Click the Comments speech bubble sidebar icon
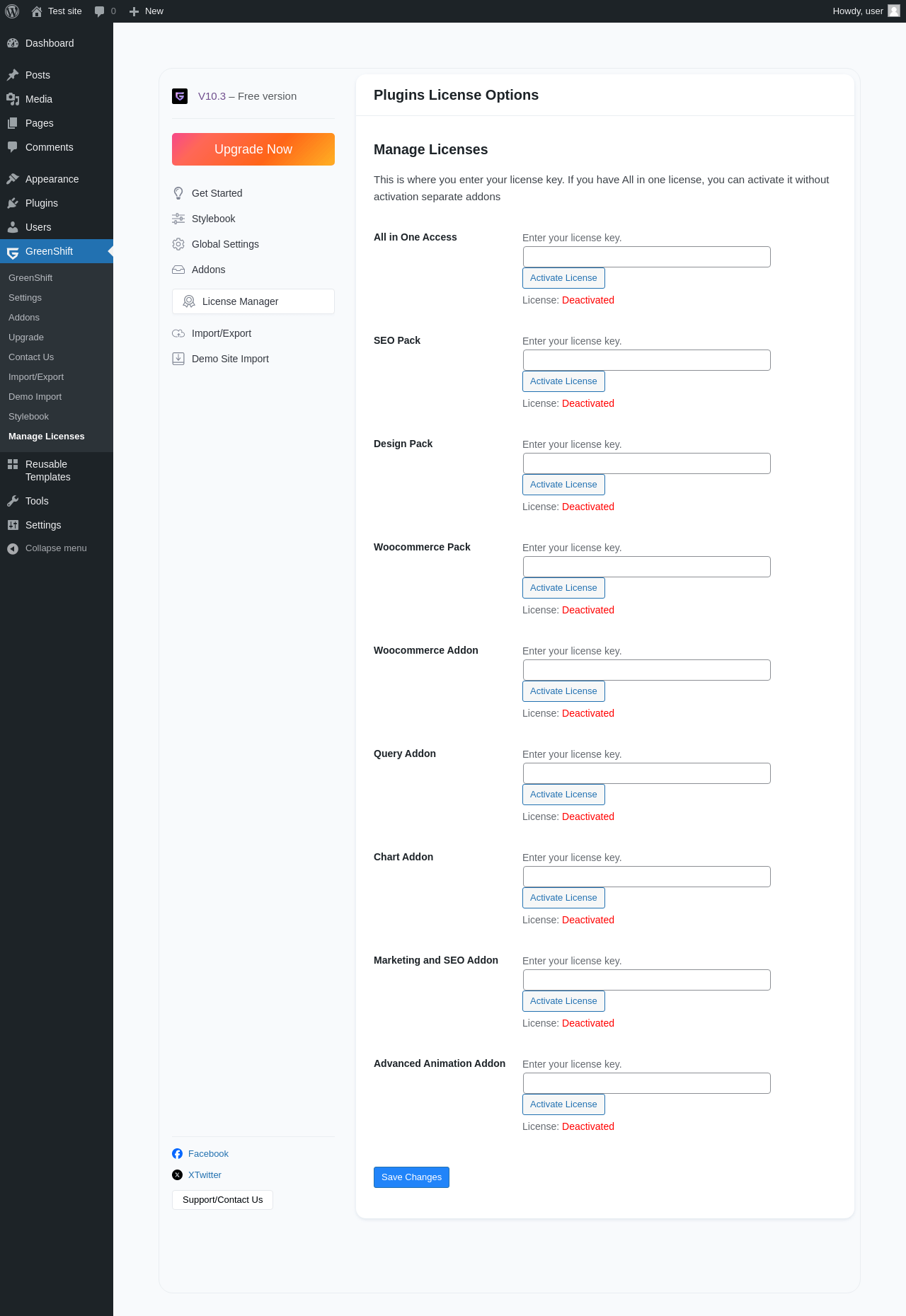Viewport: 906px width, 1316px height. pyautogui.click(x=13, y=147)
